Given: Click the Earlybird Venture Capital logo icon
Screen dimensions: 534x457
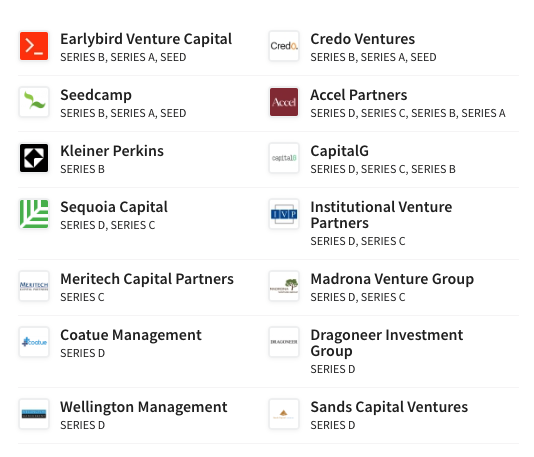Looking at the screenshot, I should tap(34, 46).
